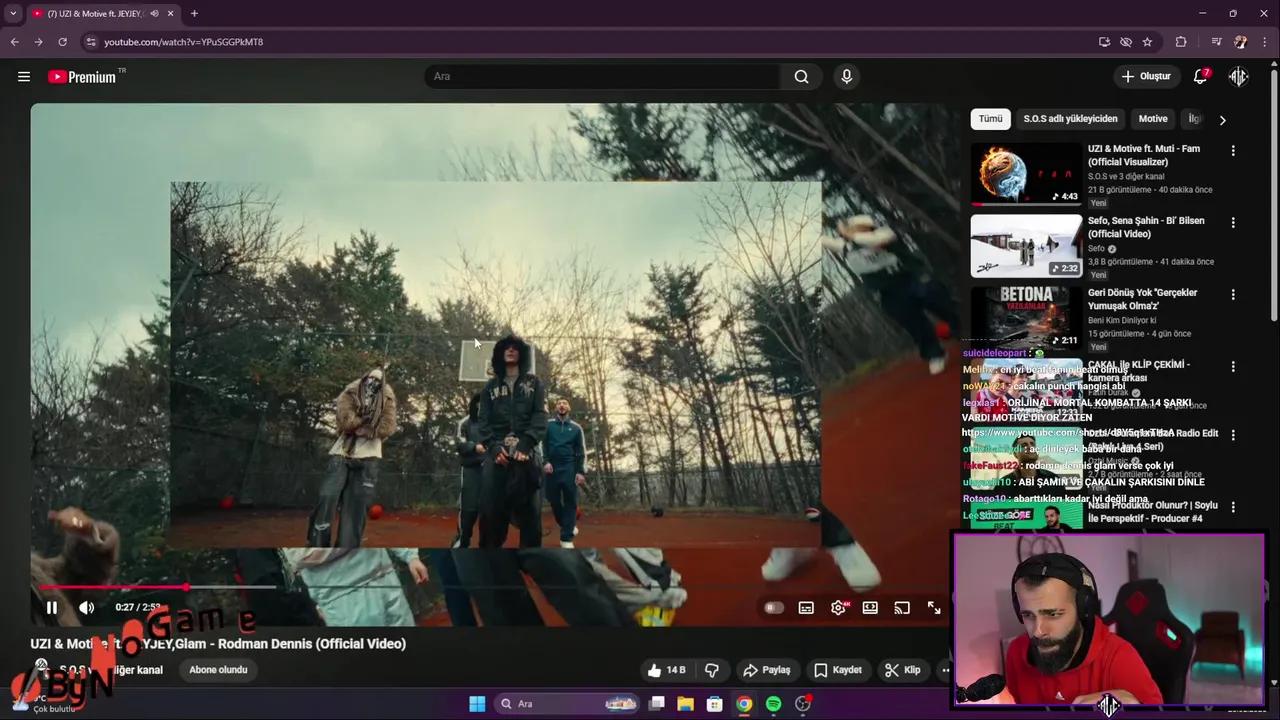The image size is (1280, 720).
Task: Switch to the Motive filter chip
Action: (1152, 118)
